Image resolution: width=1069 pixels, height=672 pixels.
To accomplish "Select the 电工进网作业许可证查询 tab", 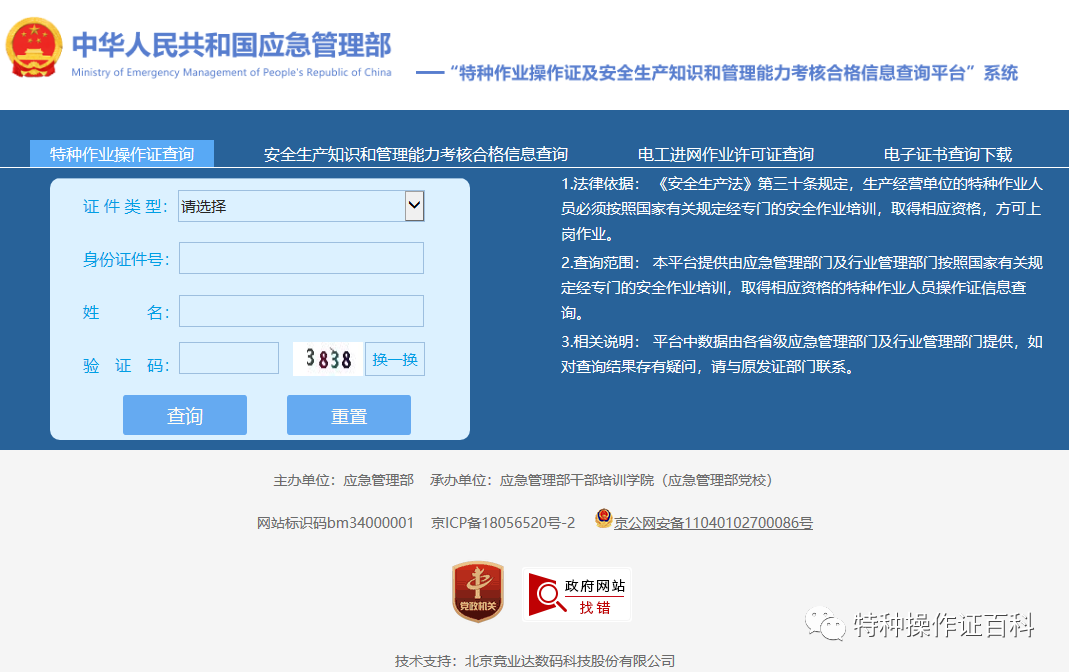I will (x=725, y=155).
